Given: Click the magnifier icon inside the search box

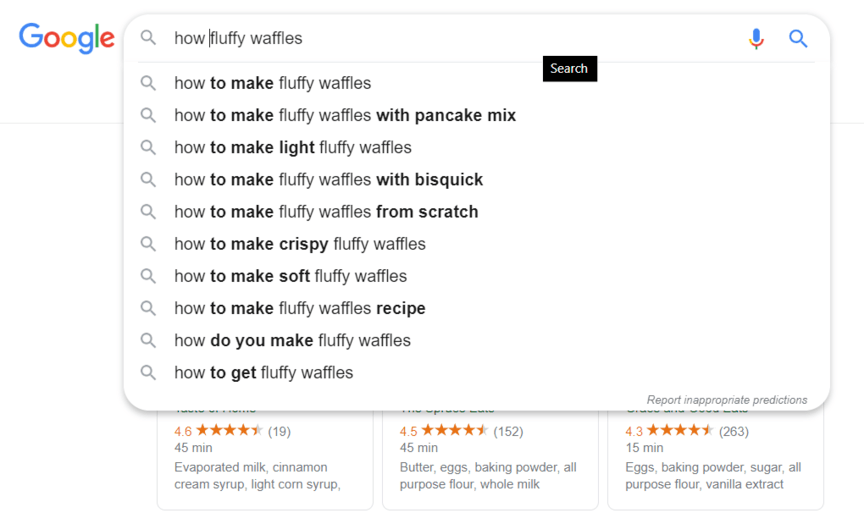Looking at the screenshot, I should click(148, 38).
